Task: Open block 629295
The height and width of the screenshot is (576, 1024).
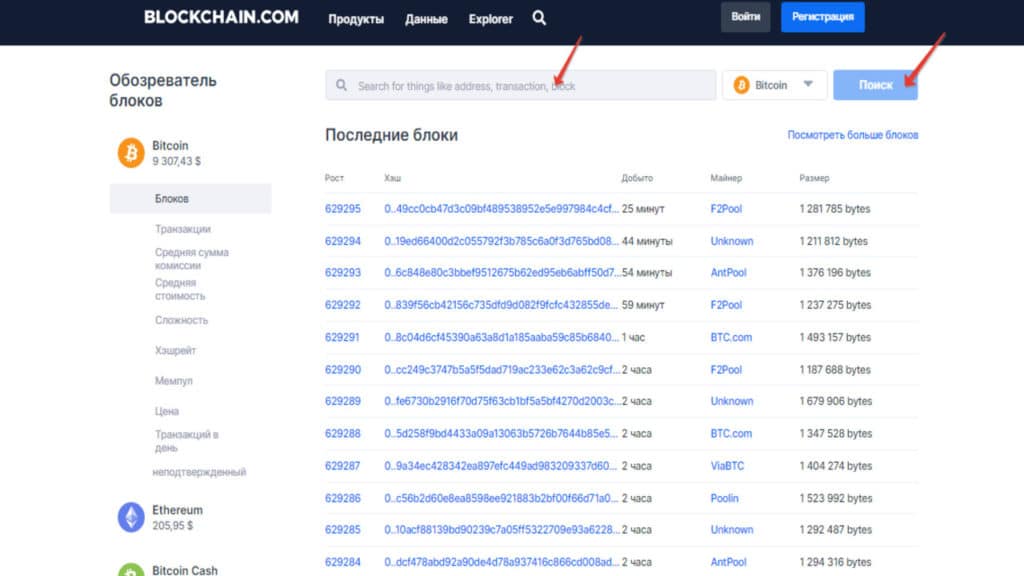Action: tap(343, 209)
